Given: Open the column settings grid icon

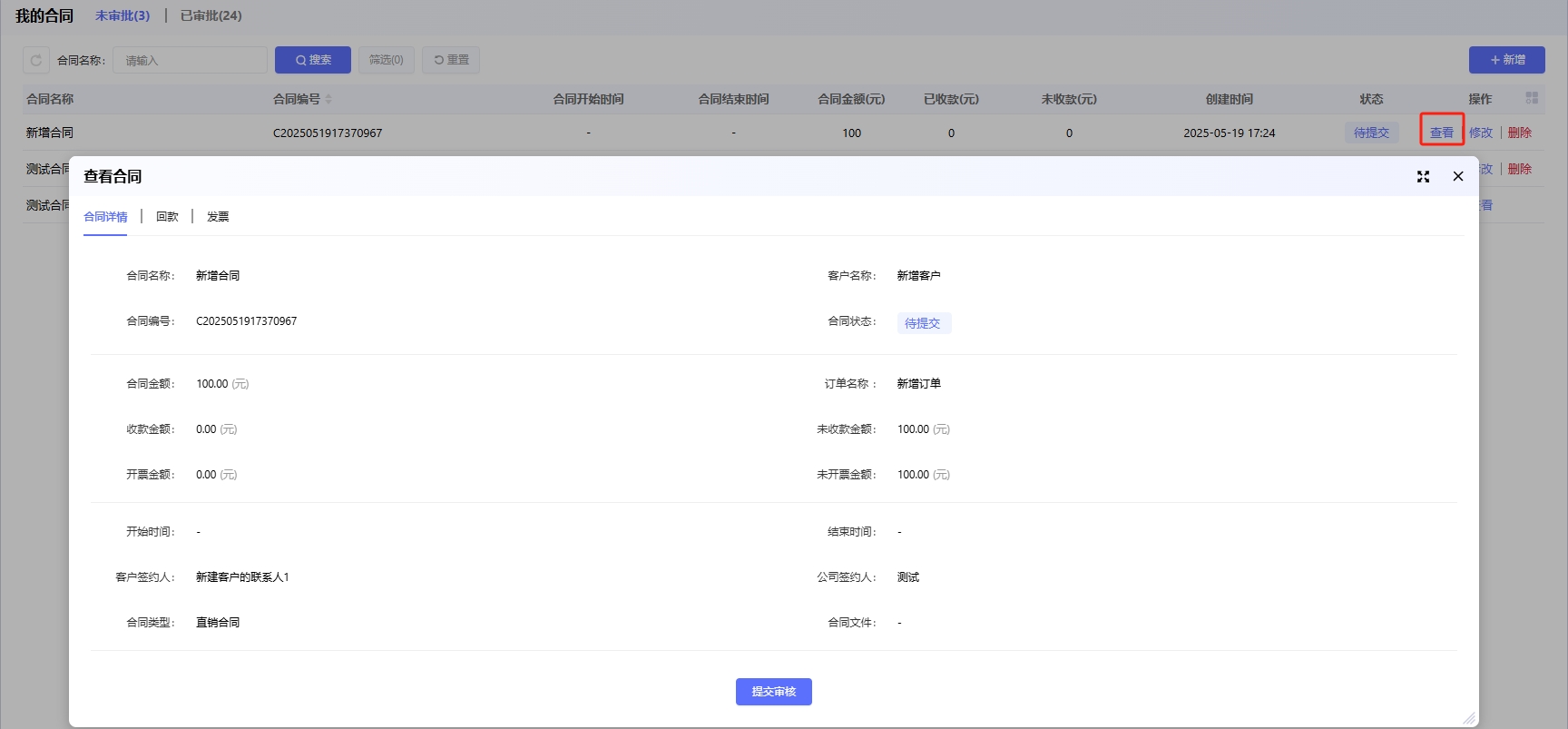Looking at the screenshot, I should (1532, 98).
